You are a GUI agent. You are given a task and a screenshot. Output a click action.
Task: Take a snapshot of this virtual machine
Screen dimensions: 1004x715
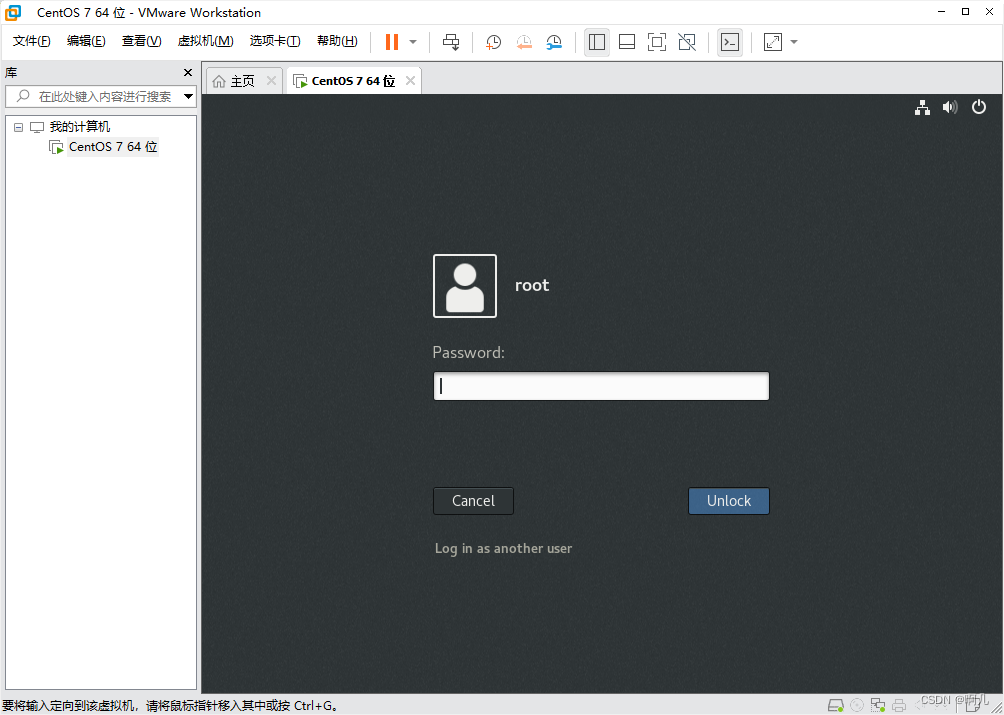pyautogui.click(x=493, y=42)
